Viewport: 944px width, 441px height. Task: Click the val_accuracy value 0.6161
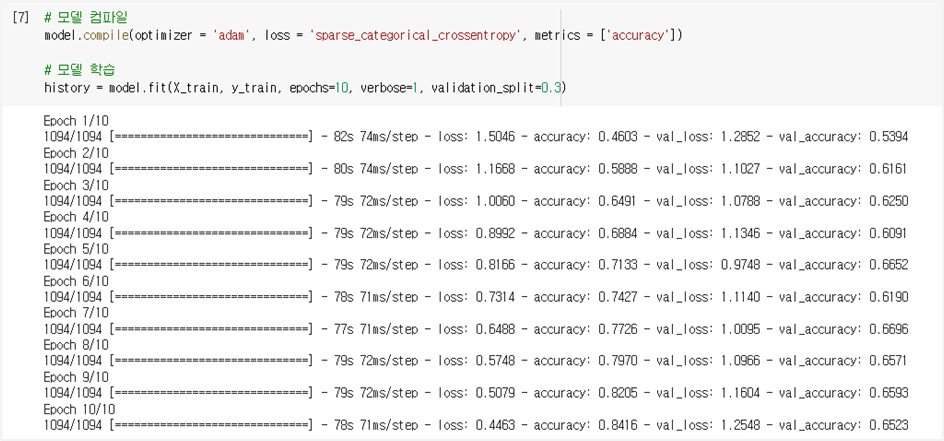coord(889,168)
